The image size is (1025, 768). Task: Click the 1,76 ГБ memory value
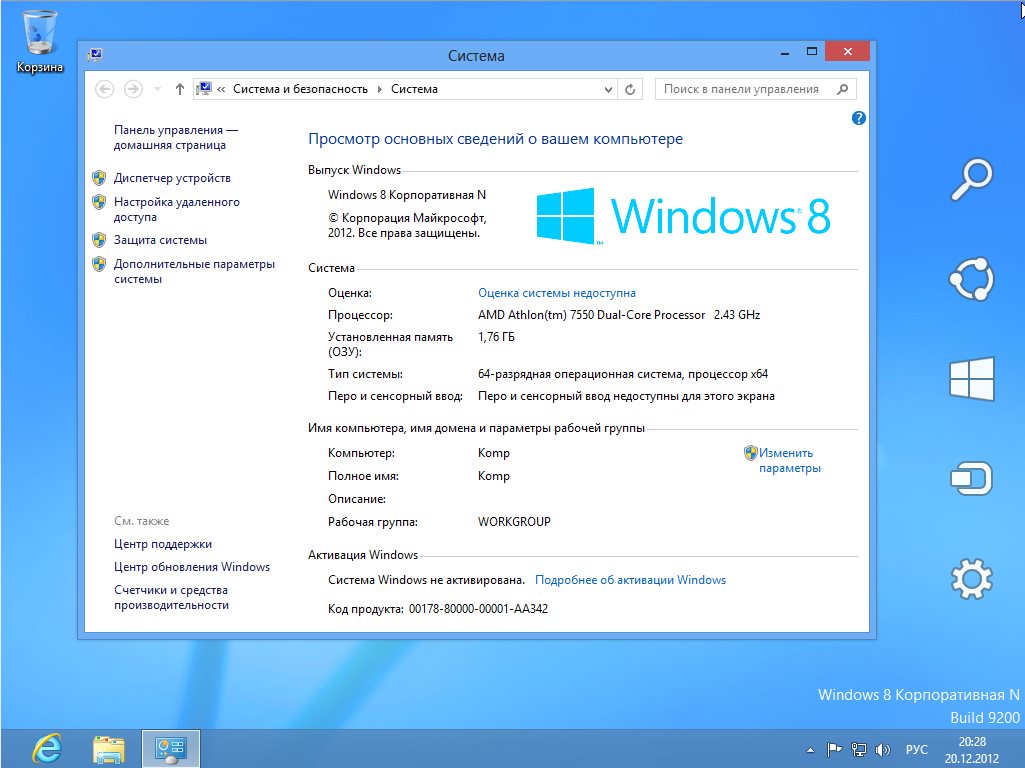[x=496, y=337]
